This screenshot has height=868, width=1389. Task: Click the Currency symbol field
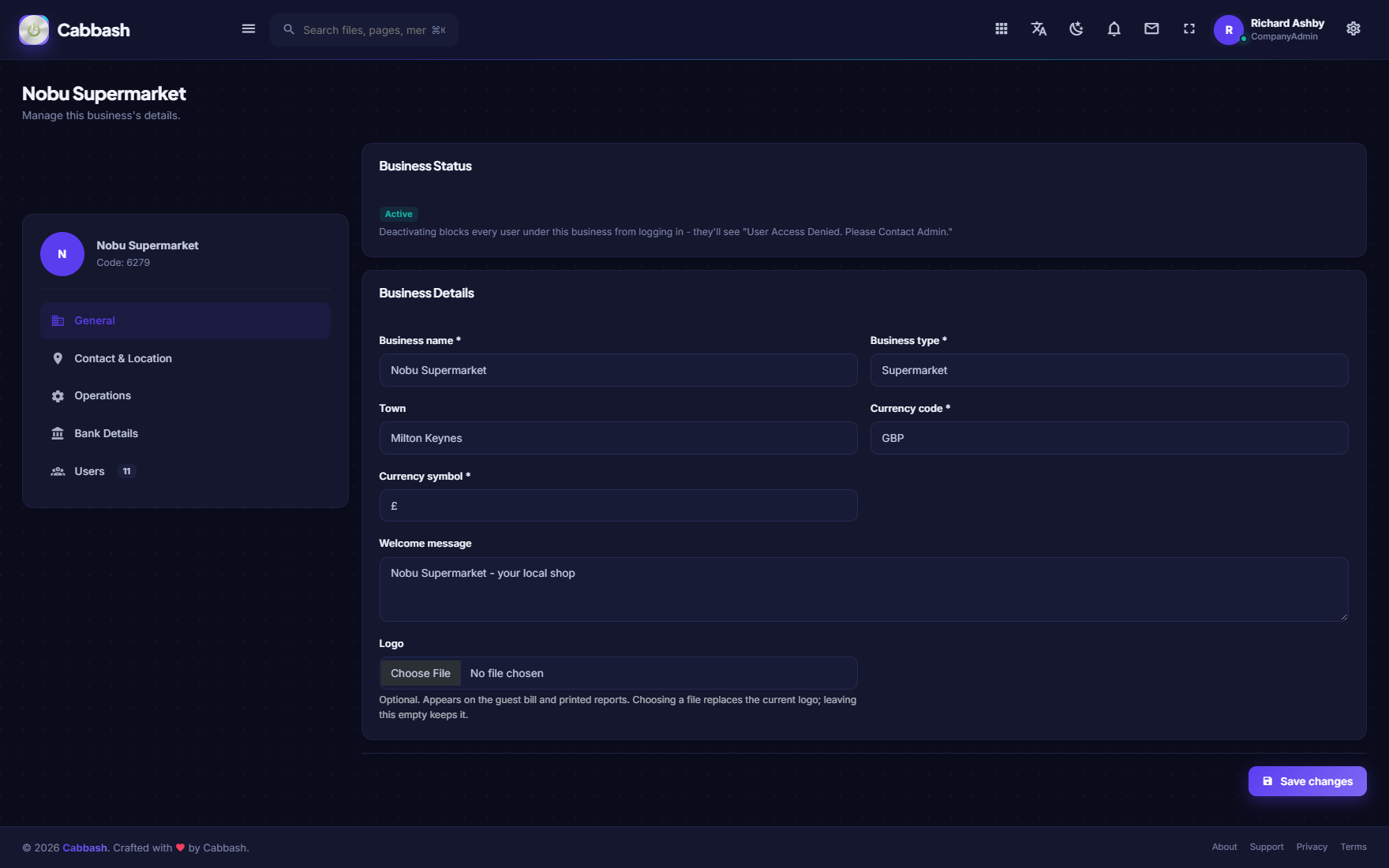618,506
